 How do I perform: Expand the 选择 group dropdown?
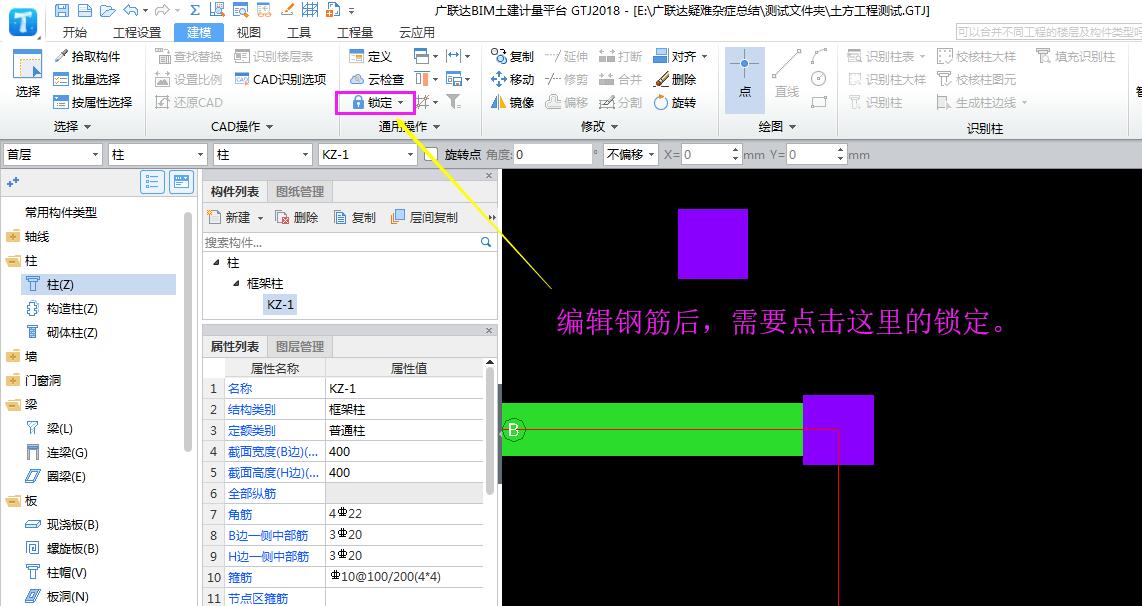pos(88,127)
